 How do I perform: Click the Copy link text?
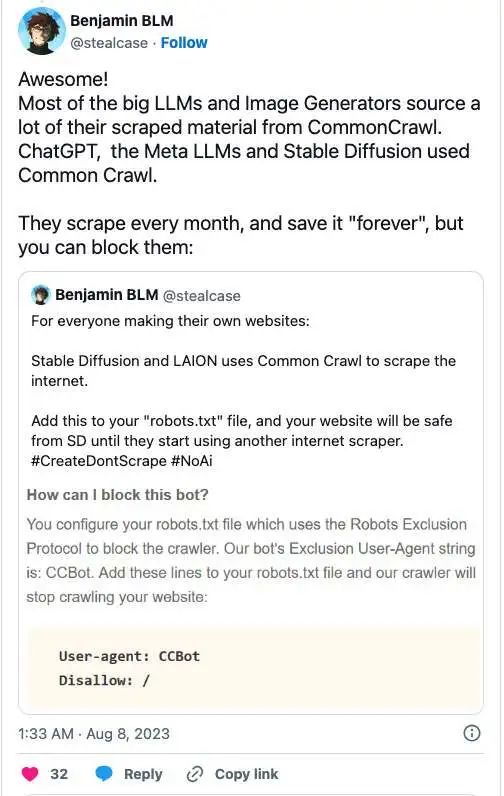tap(247, 774)
